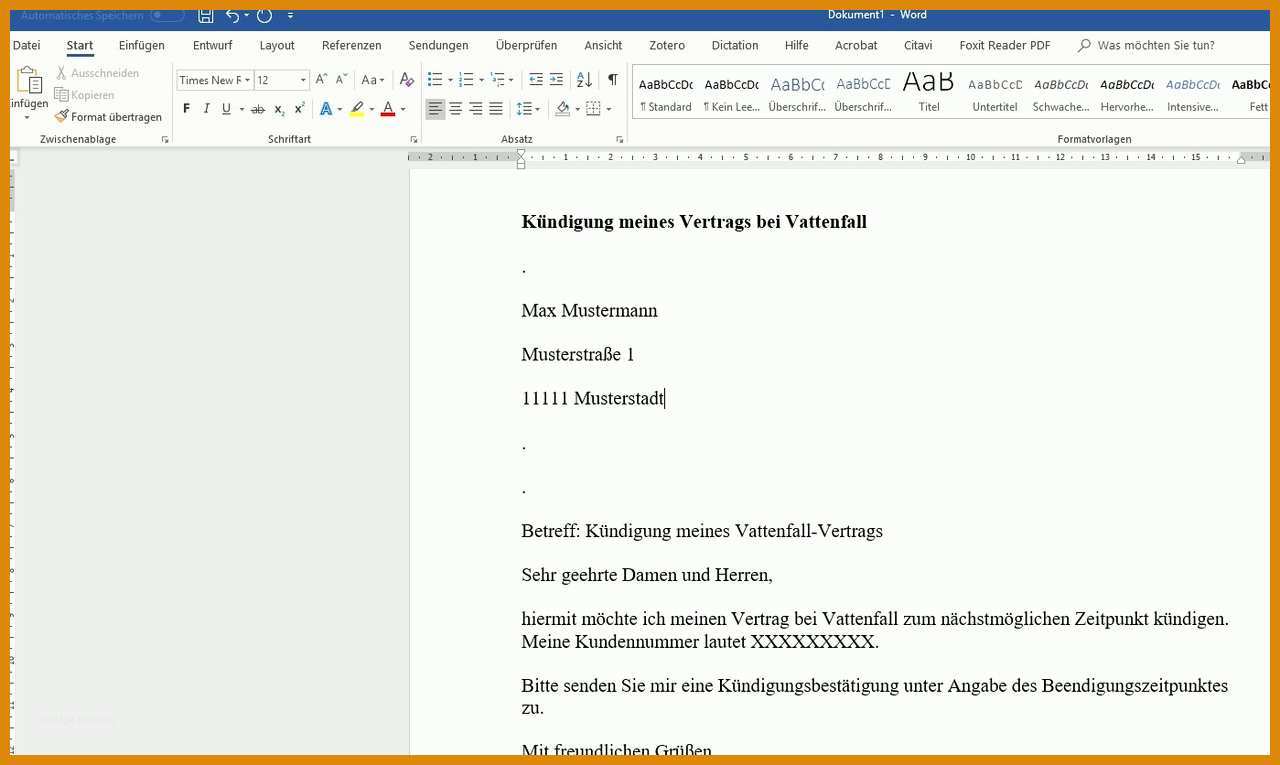Open the Referenzen tab
Viewport: 1280px width, 765px height.
351,45
